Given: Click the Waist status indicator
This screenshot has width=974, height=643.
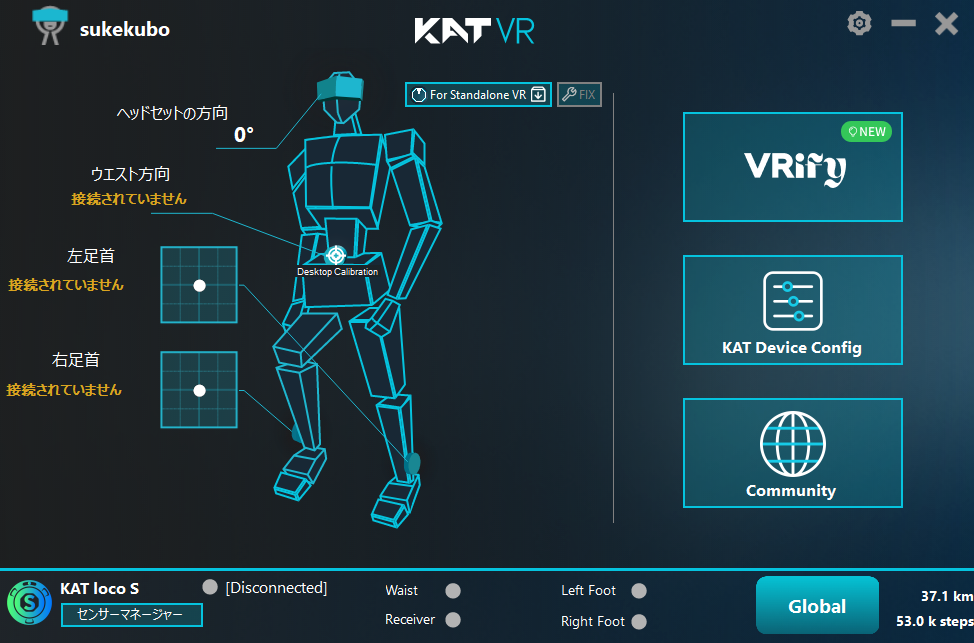Looking at the screenshot, I should pos(453,590).
